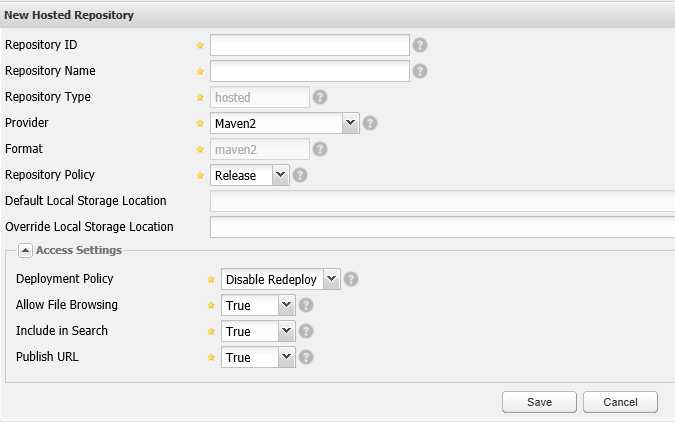675x422 pixels.
Task: Focus the Repository ID text field
Action: (x=310, y=45)
